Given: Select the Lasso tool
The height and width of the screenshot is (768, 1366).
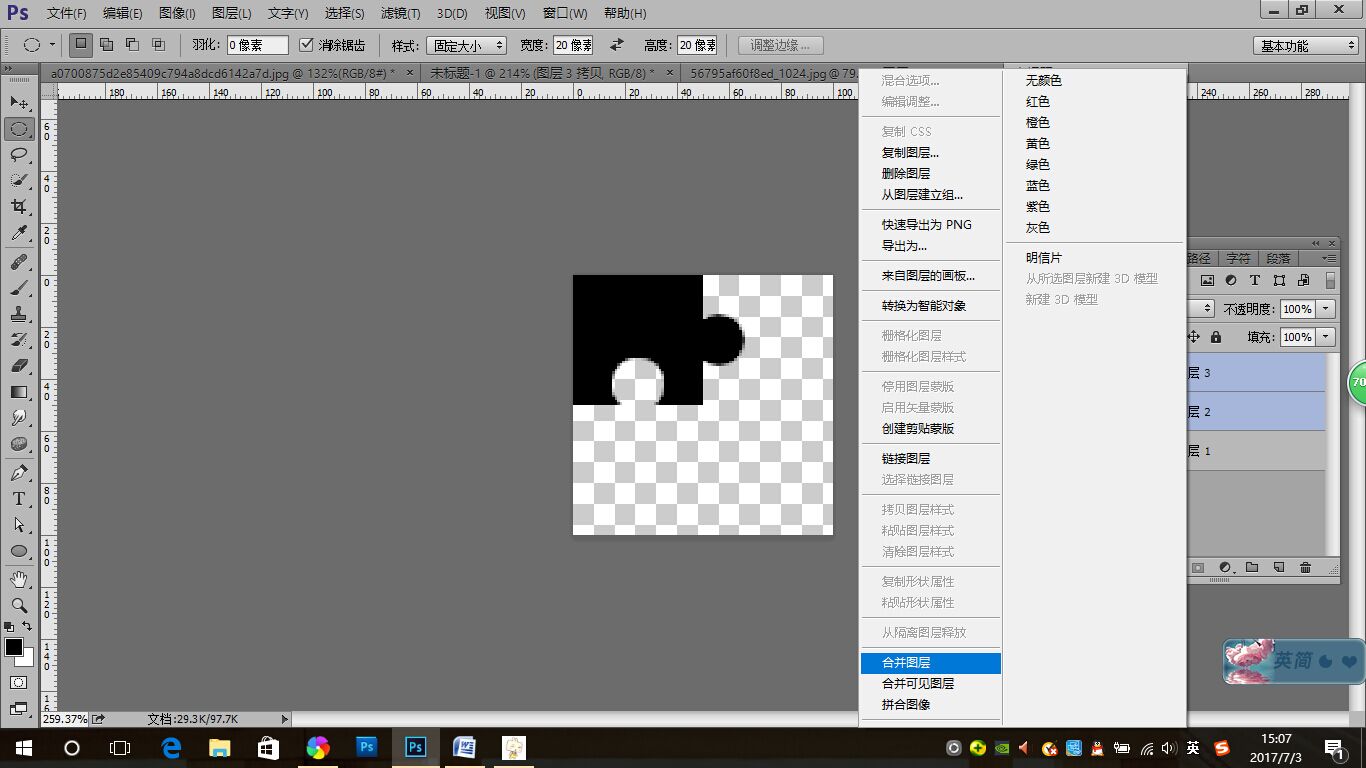Looking at the screenshot, I should (19, 154).
